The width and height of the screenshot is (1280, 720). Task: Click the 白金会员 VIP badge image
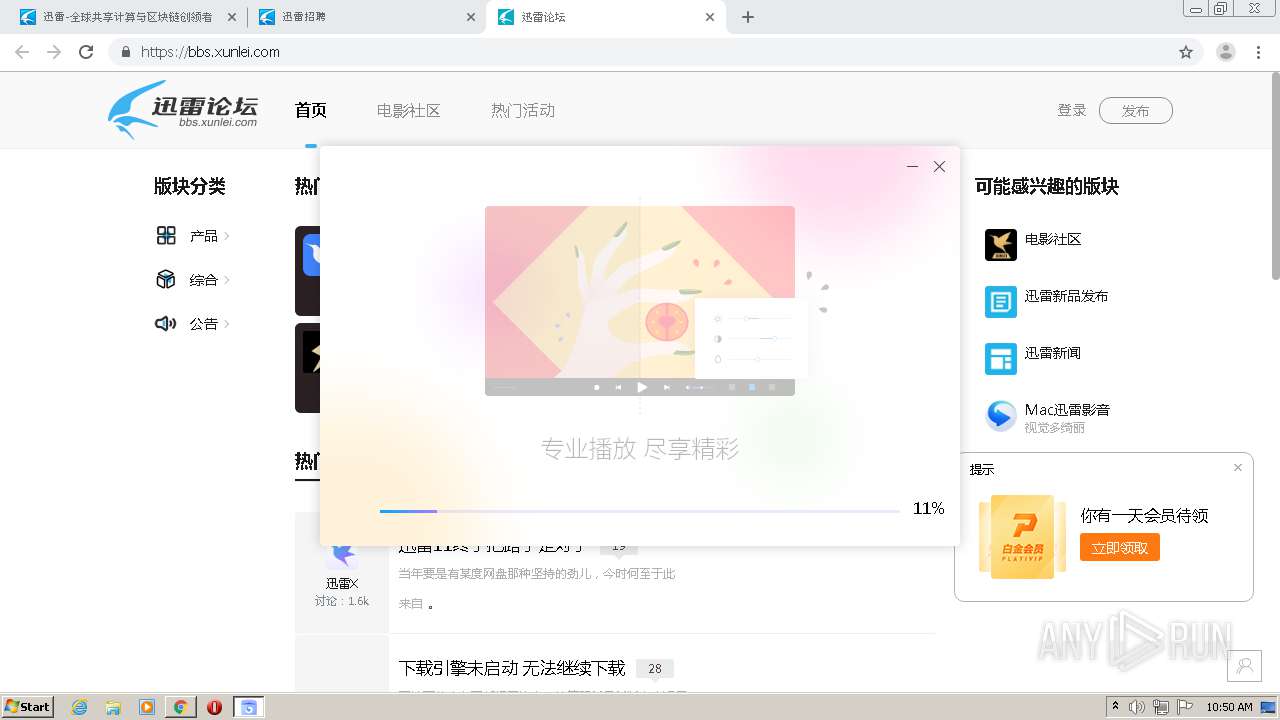[1022, 537]
